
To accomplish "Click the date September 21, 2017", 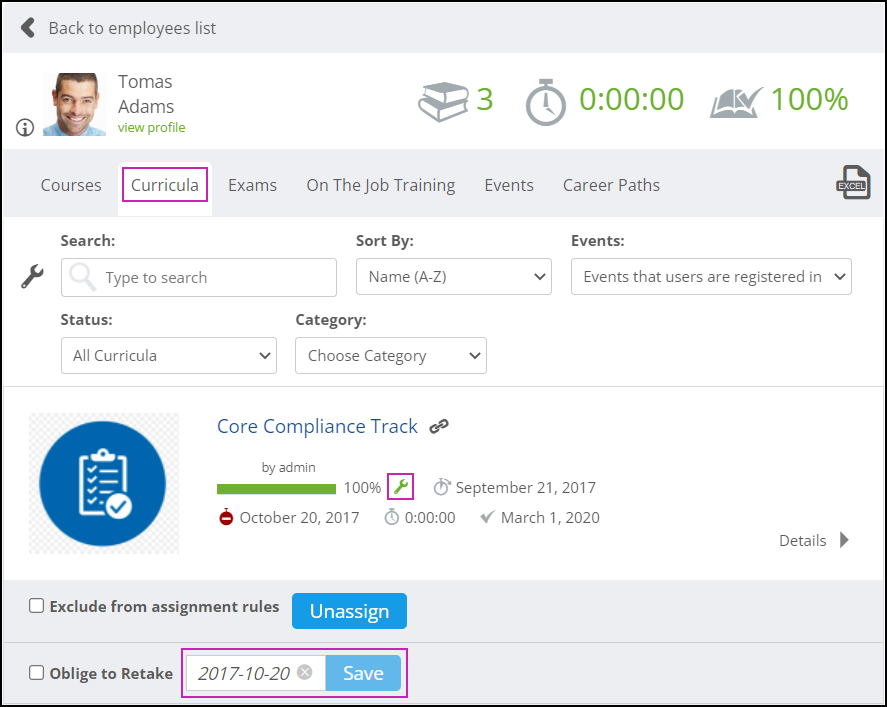I will click(x=526, y=488).
